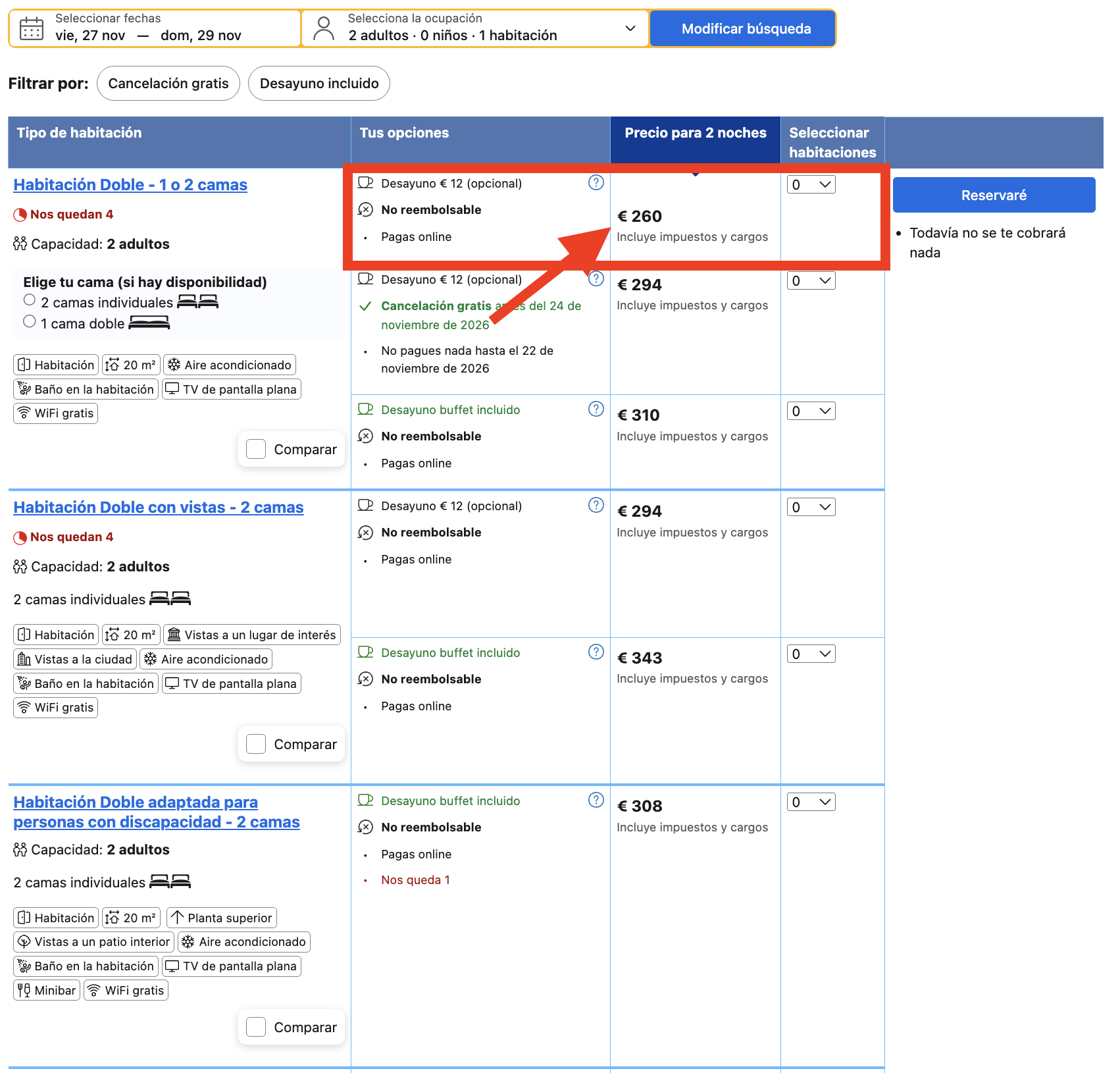Open help icon for €294 con vistas option
Viewport: 1120px width, 1073px height.
(596, 505)
